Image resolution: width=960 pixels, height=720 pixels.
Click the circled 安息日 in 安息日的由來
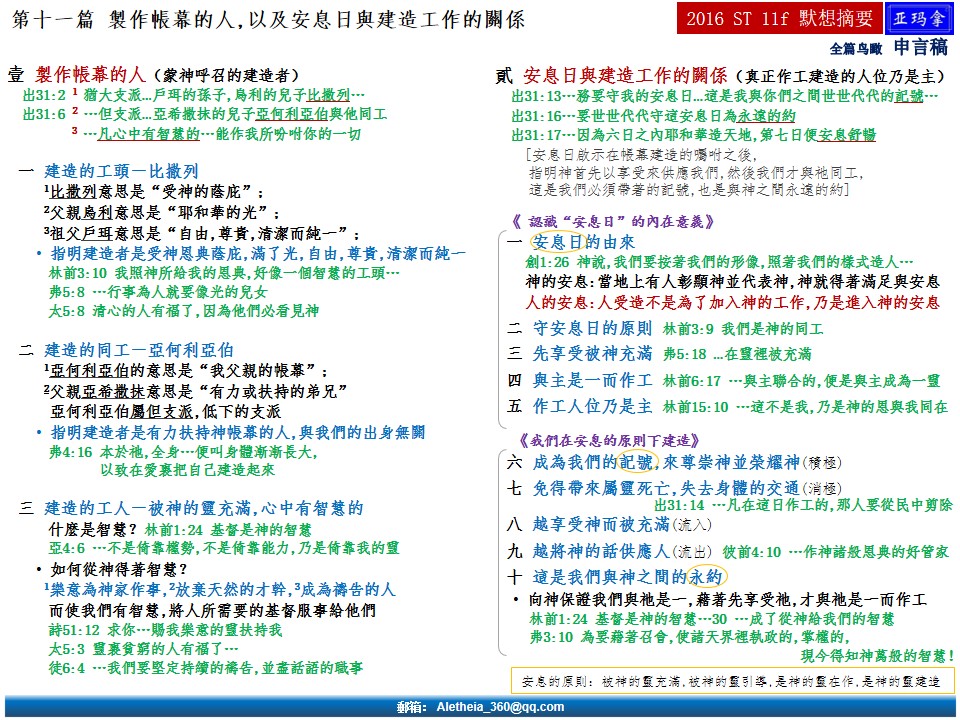pyautogui.click(x=558, y=242)
